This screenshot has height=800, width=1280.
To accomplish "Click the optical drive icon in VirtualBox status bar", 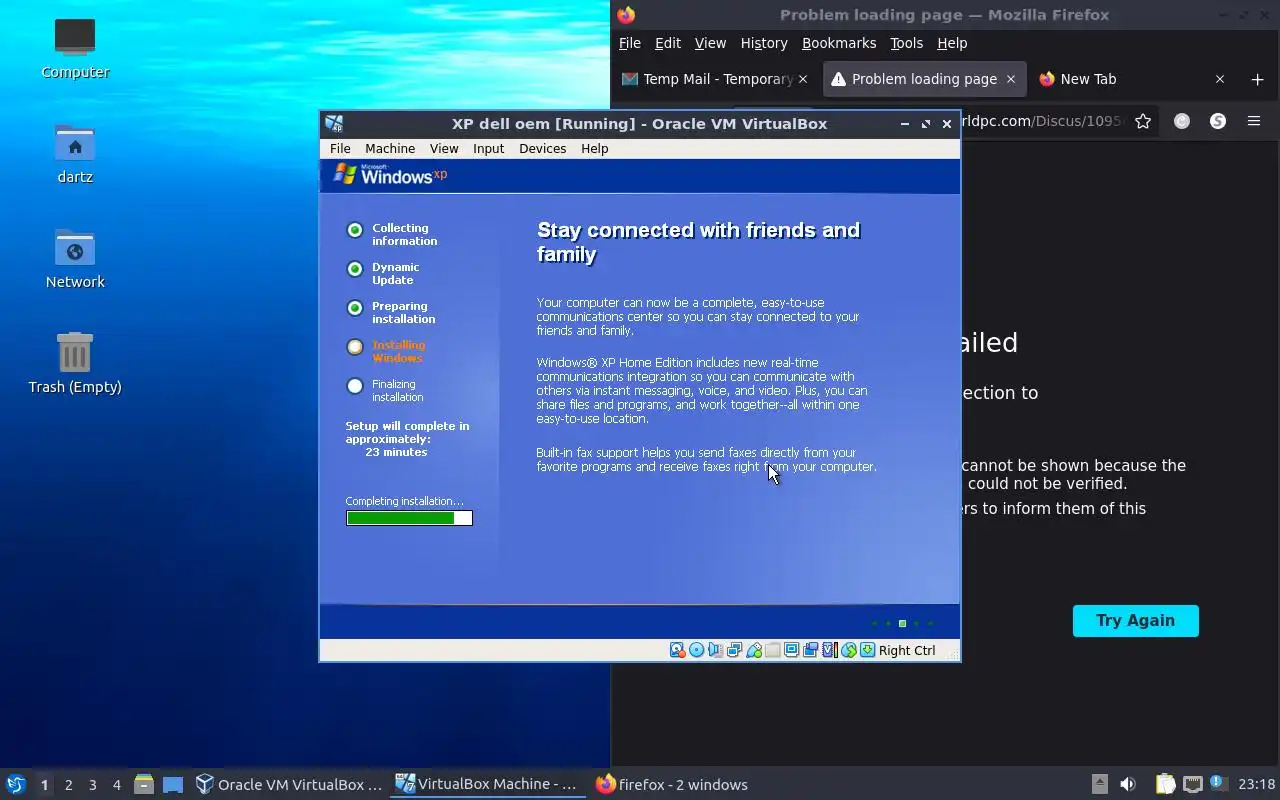I will pos(697,650).
